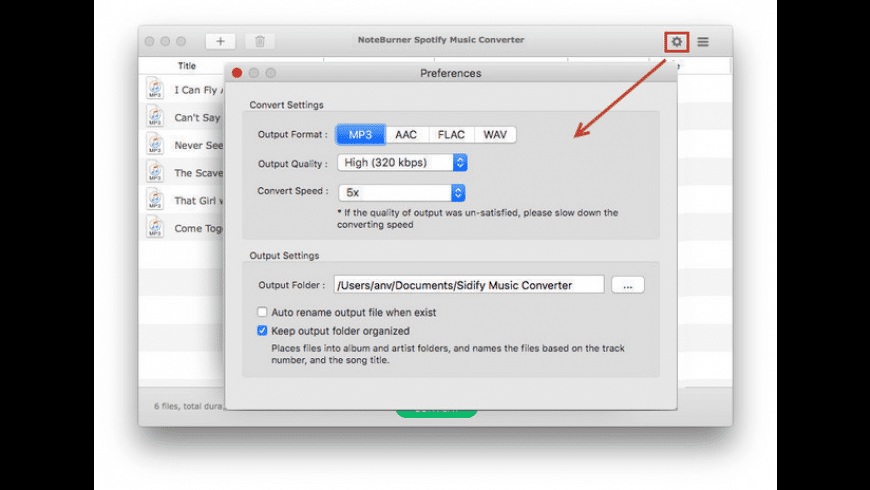The width and height of the screenshot is (870, 490).
Task: Select the Never See track row
Action: (182, 145)
